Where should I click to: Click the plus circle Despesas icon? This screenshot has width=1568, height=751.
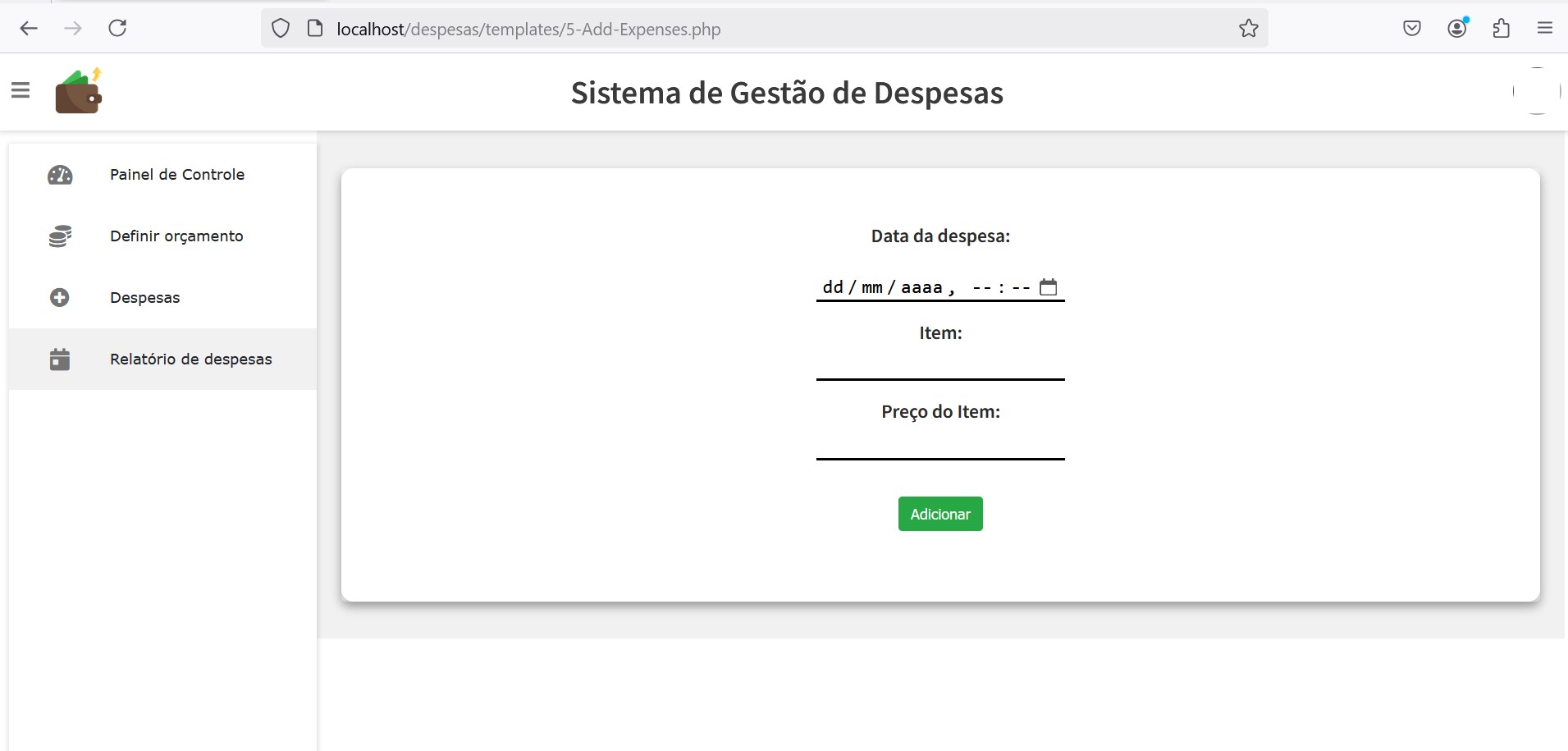pos(60,298)
